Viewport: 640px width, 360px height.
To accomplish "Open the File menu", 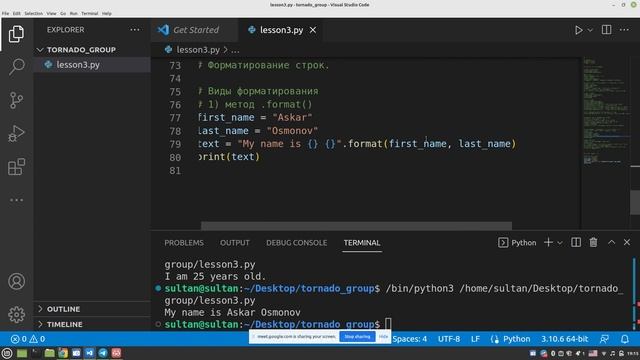I will tap(5, 13).
